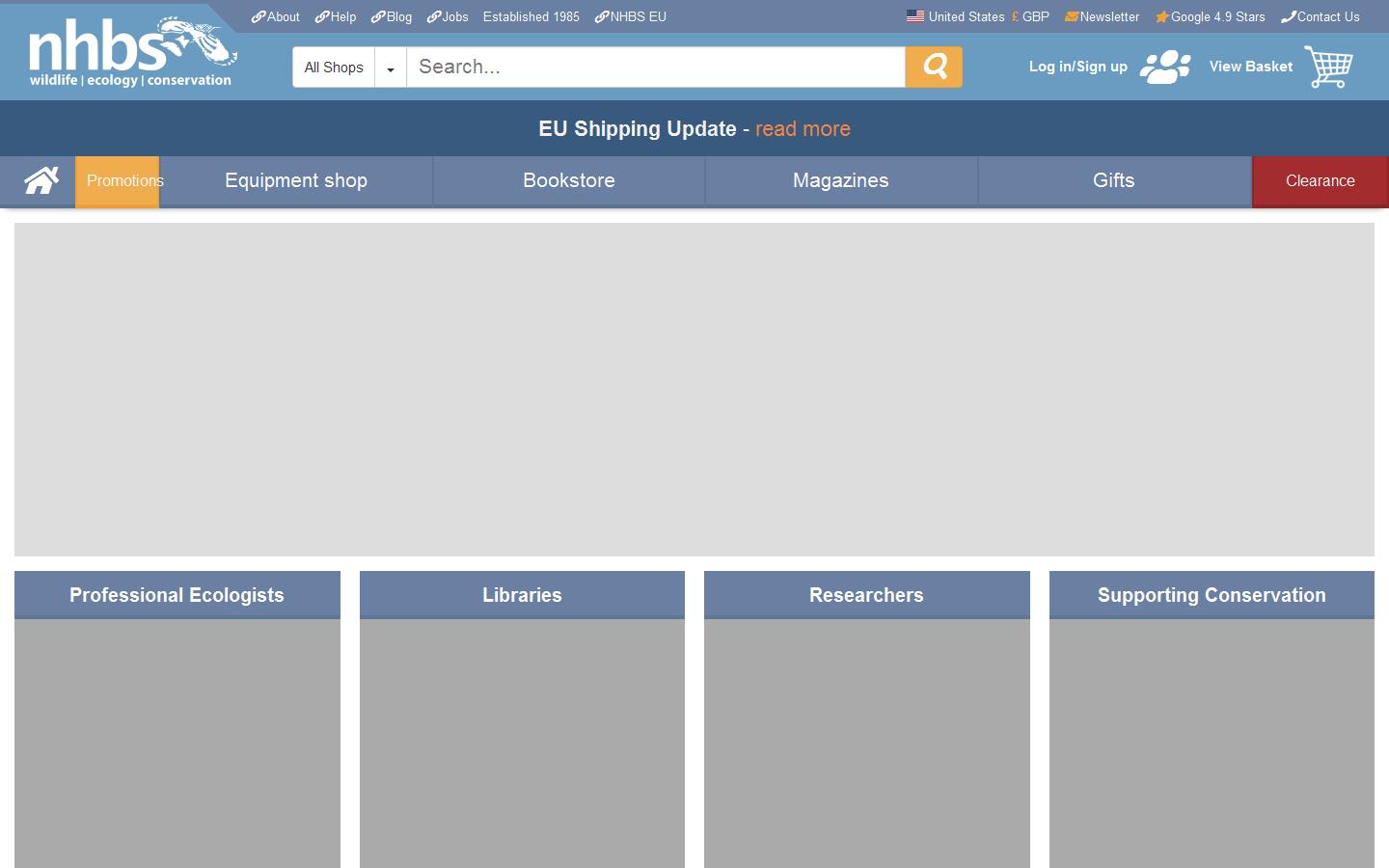Select the home icon in navigation bar
The height and width of the screenshot is (868, 1389).
coord(39,180)
